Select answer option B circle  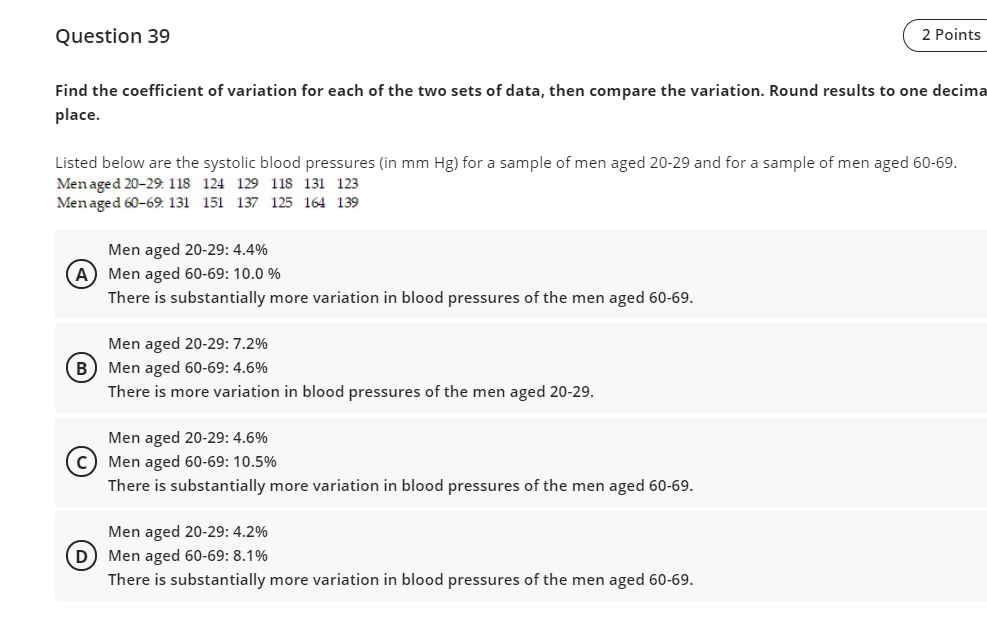click(x=80, y=368)
